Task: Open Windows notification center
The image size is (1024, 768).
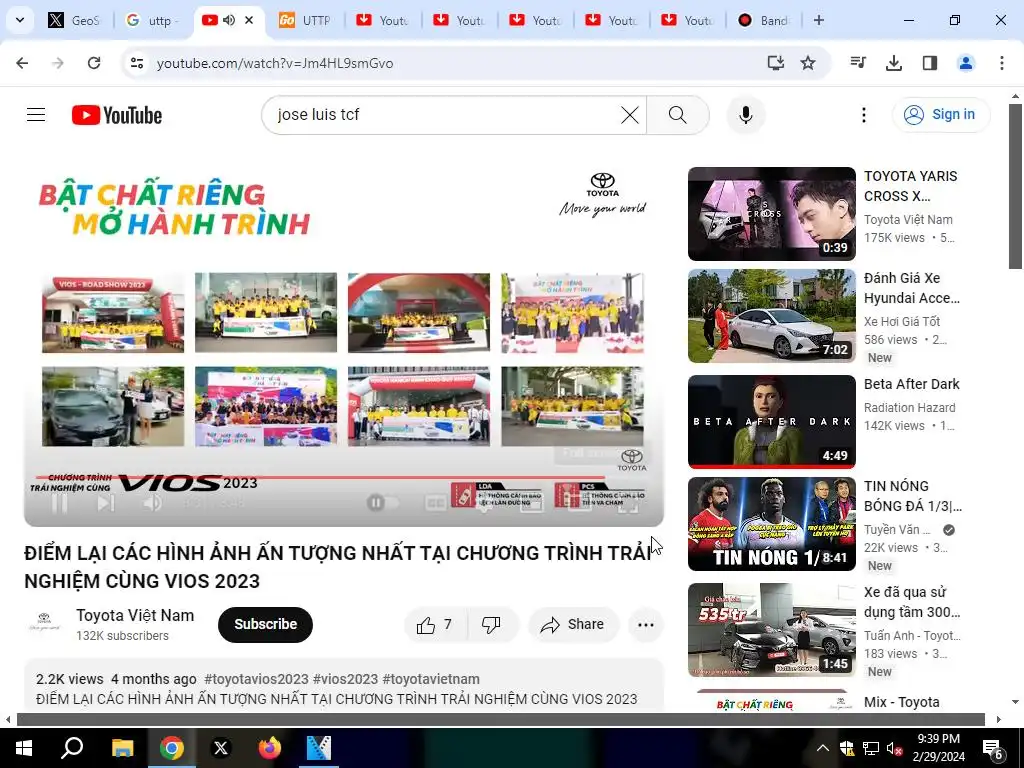Action: 993,749
